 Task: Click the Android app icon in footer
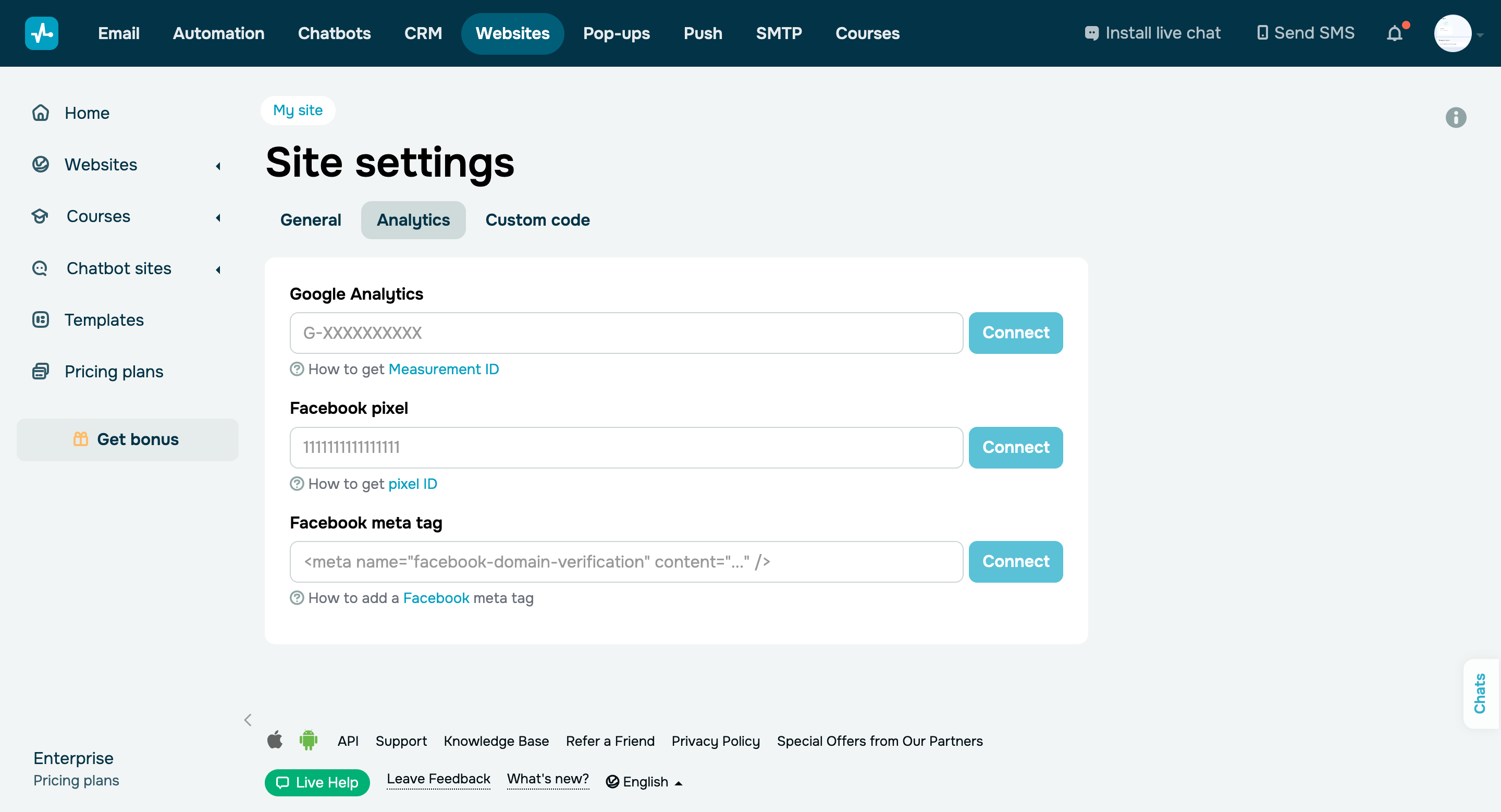point(309,741)
